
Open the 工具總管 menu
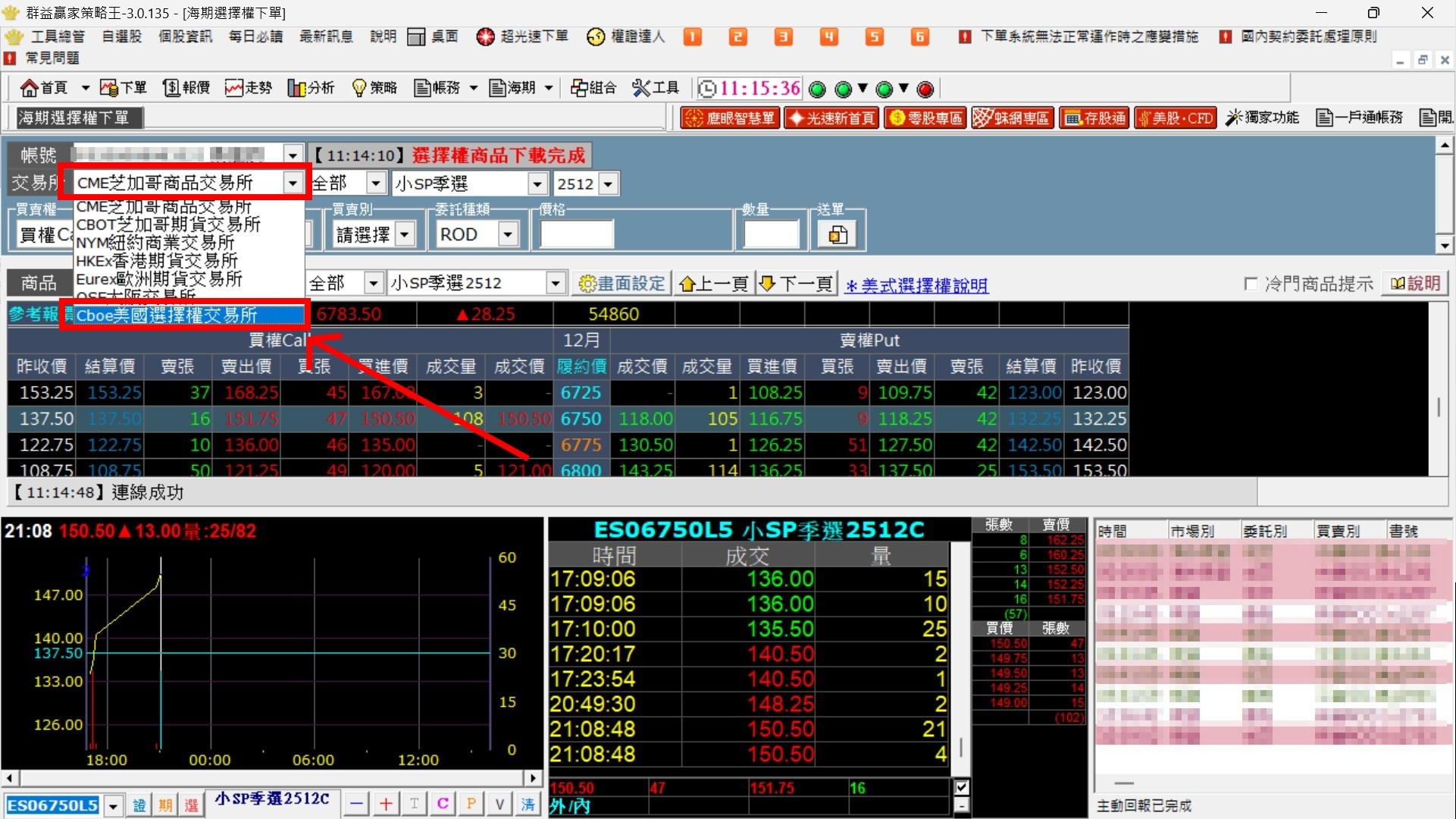click(57, 36)
